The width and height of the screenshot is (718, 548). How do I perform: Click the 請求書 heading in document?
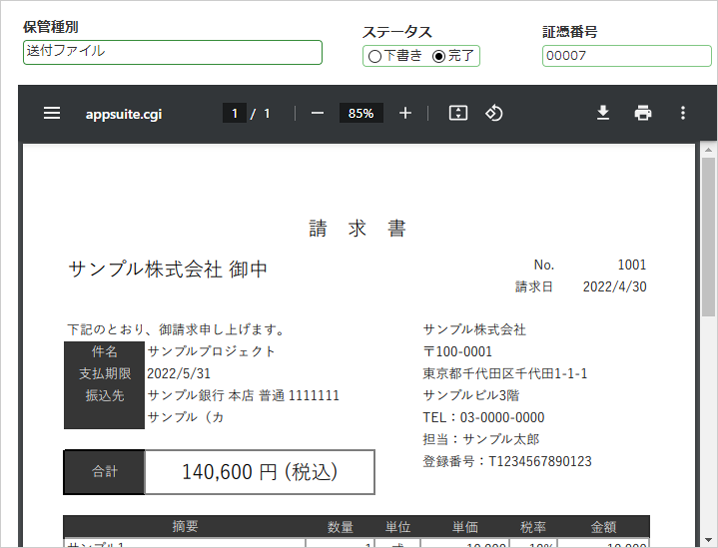(x=358, y=228)
